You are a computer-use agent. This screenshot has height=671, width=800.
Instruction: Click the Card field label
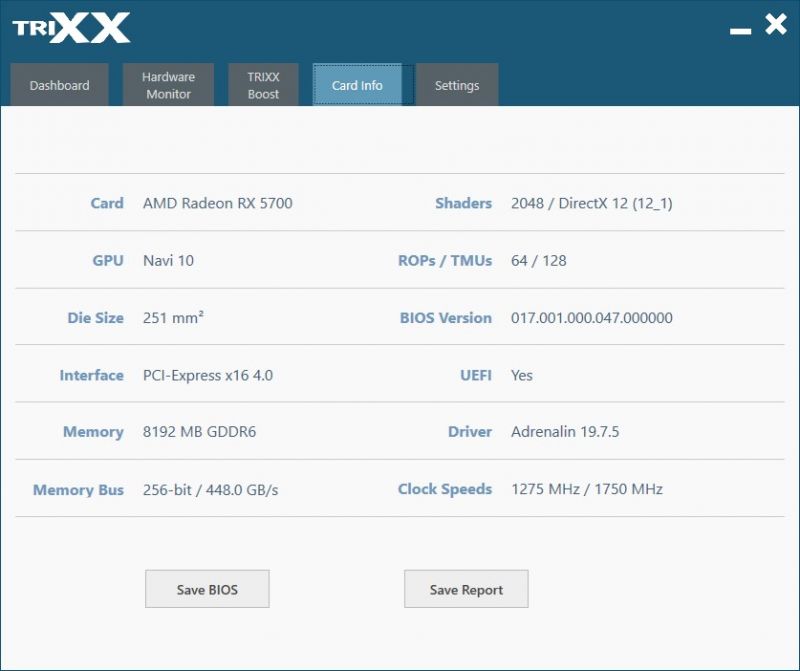(107, 203)
